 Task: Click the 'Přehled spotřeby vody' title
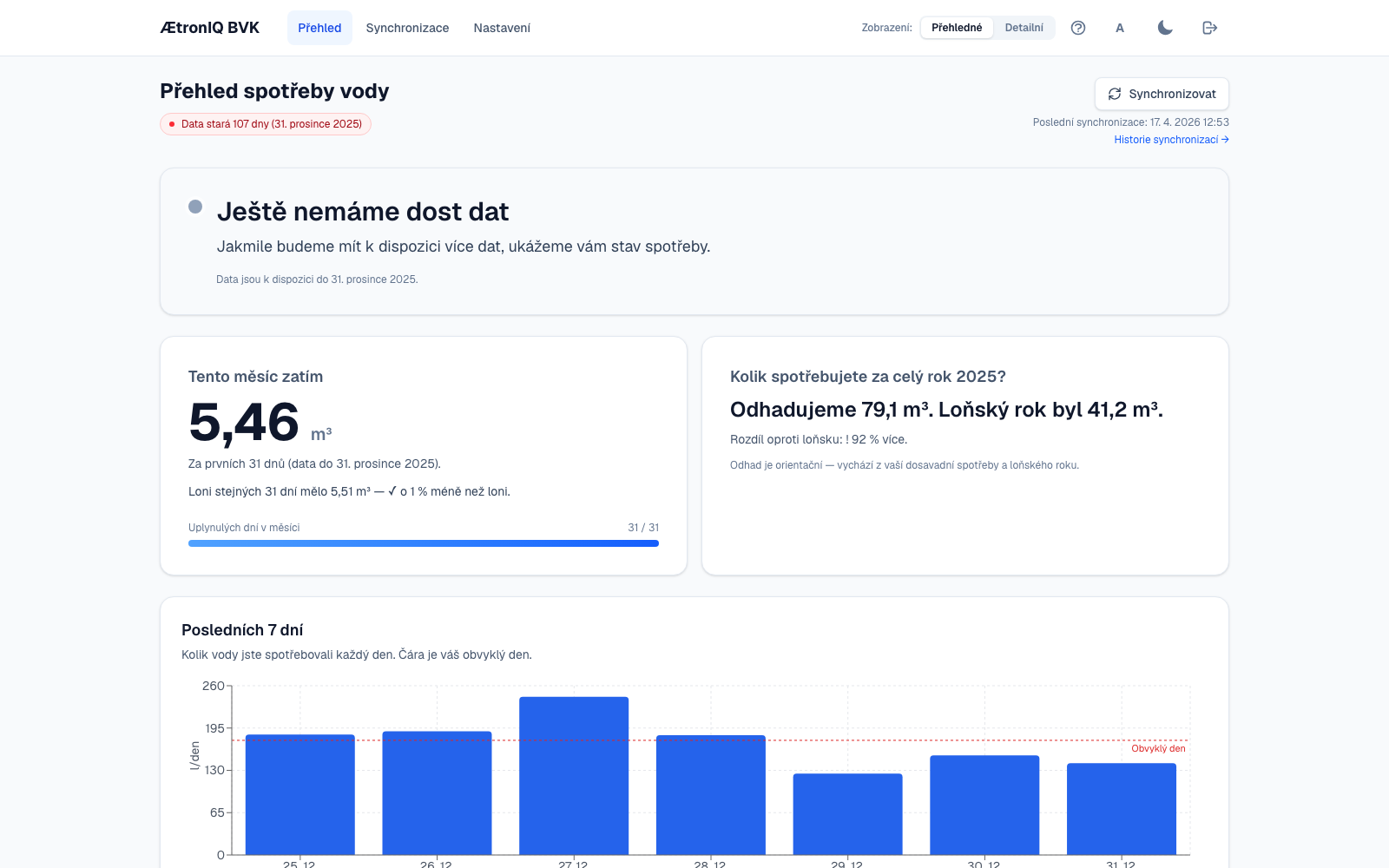coord(274,91)
